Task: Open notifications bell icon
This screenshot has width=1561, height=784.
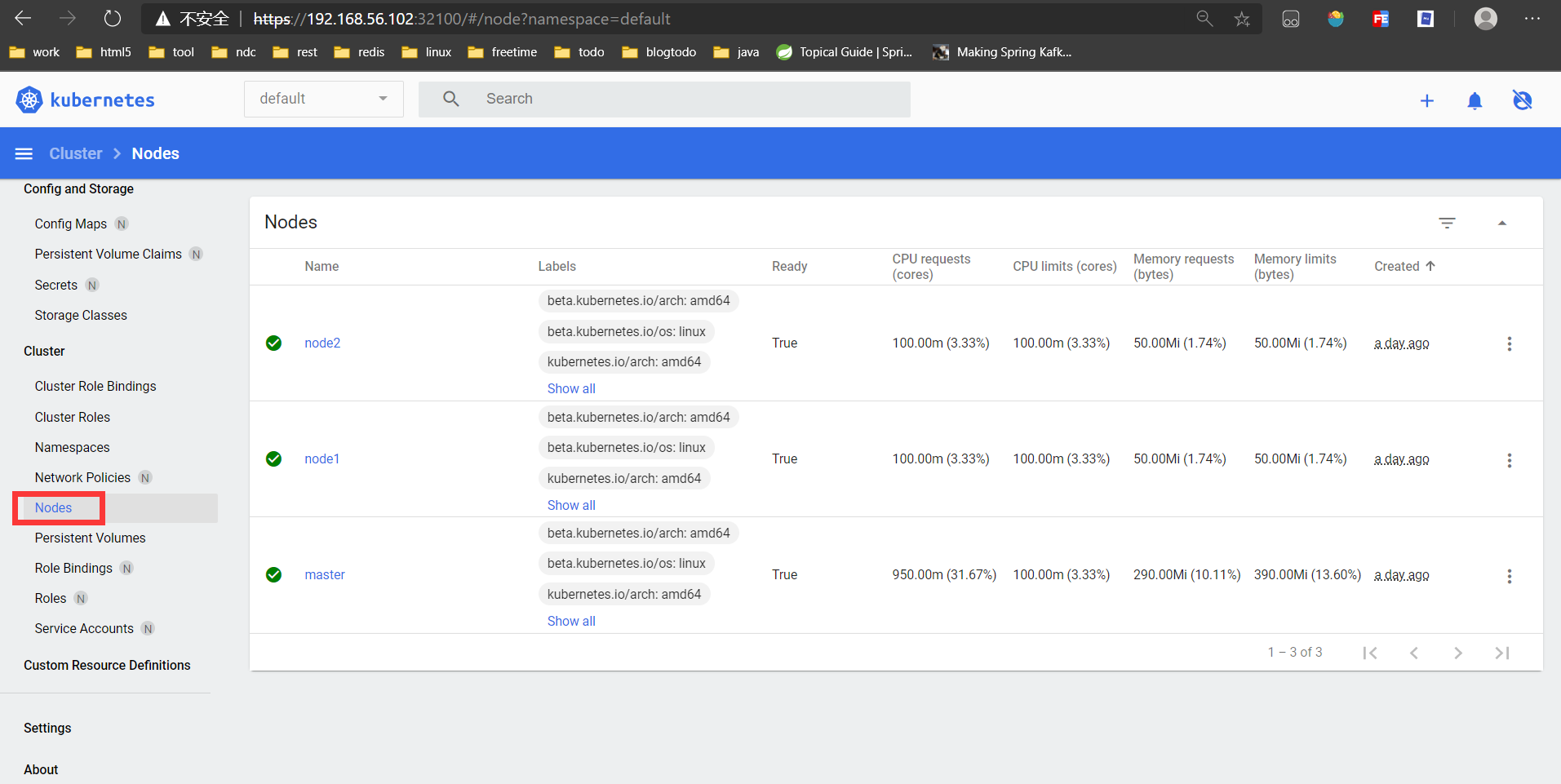Action: pos(1475,100)
